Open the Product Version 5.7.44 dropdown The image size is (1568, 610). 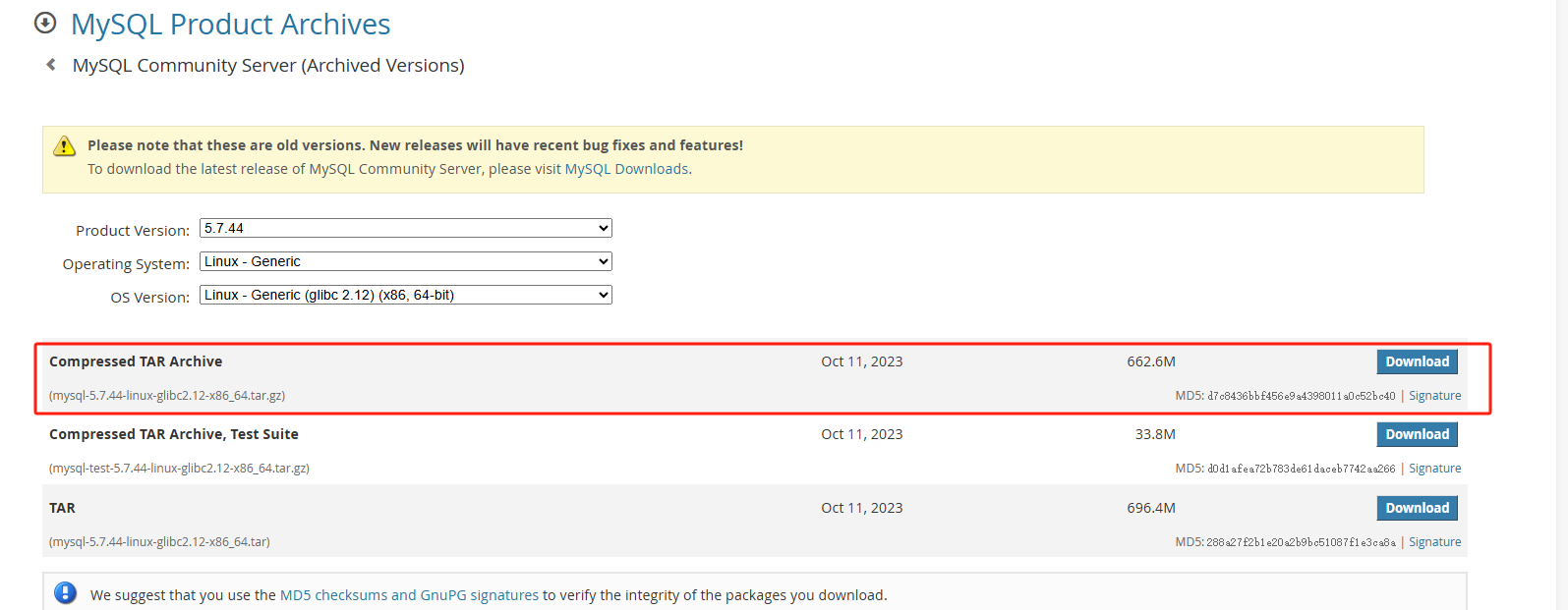[406, 228]
